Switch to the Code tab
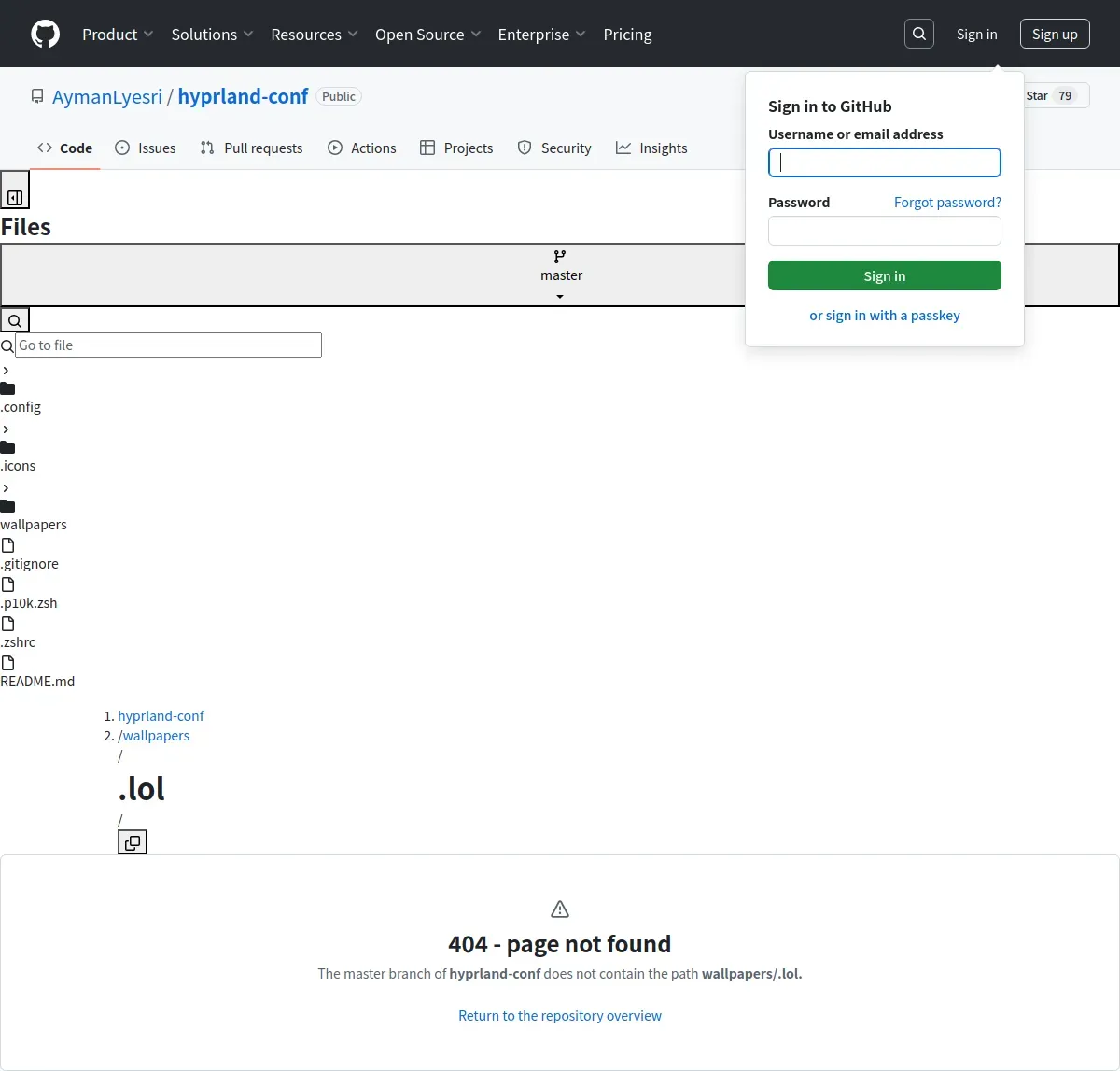 pos(64,148)
